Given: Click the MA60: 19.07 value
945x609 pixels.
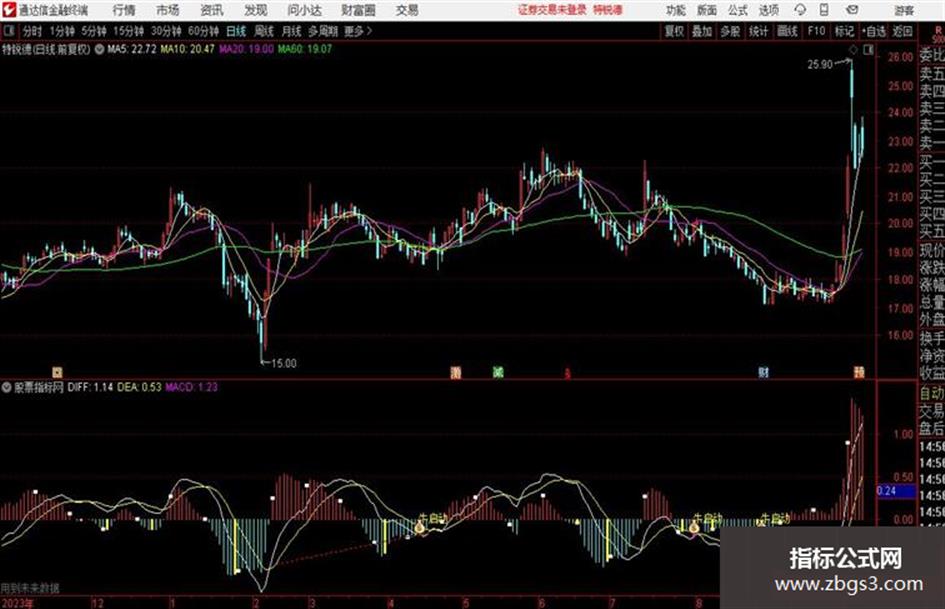Looking at the screenshot, I should tap(305, 49).
